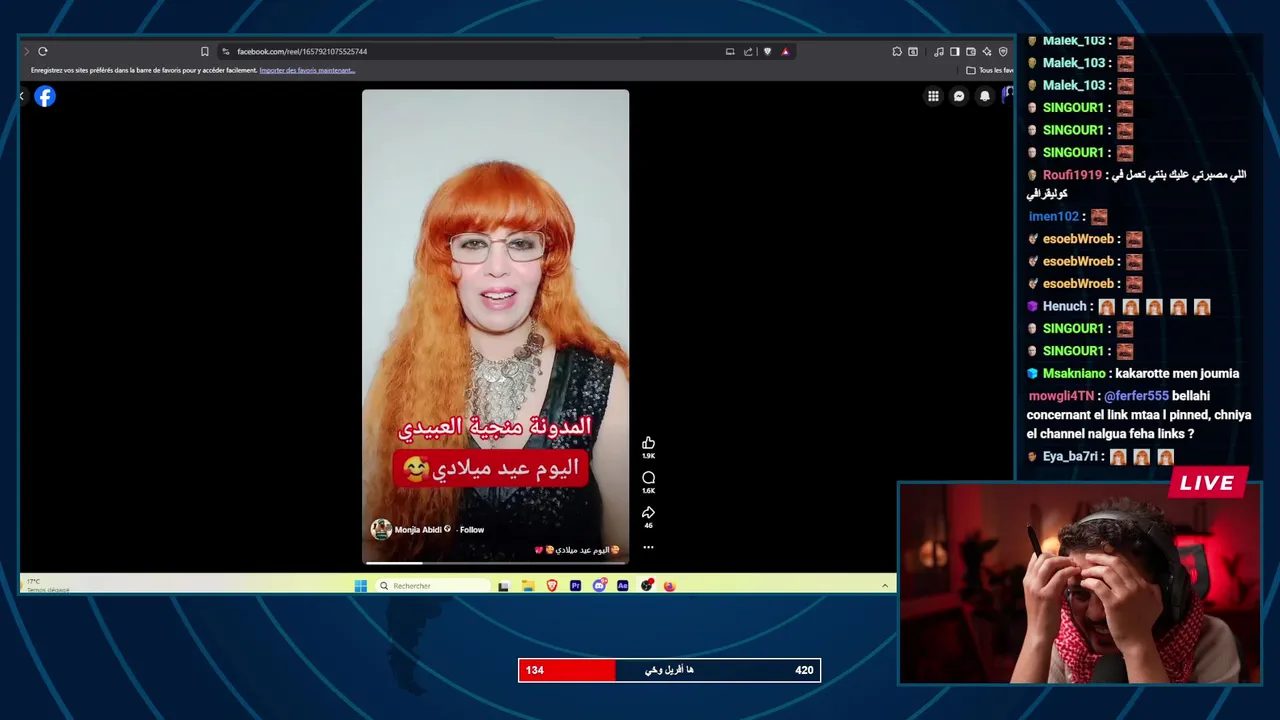This screenshot has width=1280, height=720.
Task: Go back using the reel's back arrow
Action: click(x=21, y=96)
